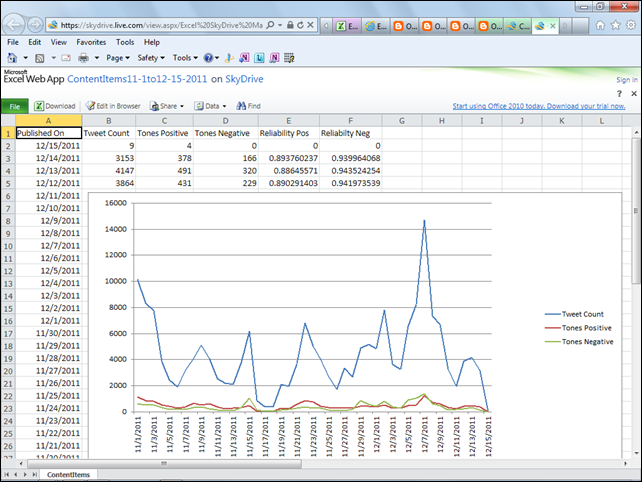The width and height of the screenshot is (642, 482).
Task: Select the ContentItems sheet tab
Action: [68, 474]
